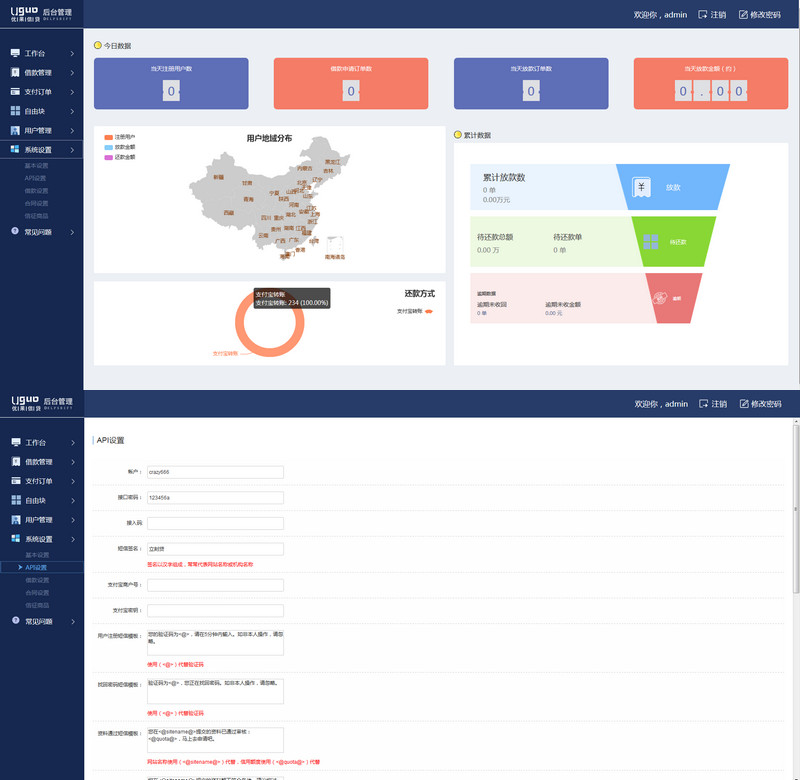The height and width of the screenshot is (780, 800).
Task: Click 注销 icon in API设置 page header
Action: [703, 404]
